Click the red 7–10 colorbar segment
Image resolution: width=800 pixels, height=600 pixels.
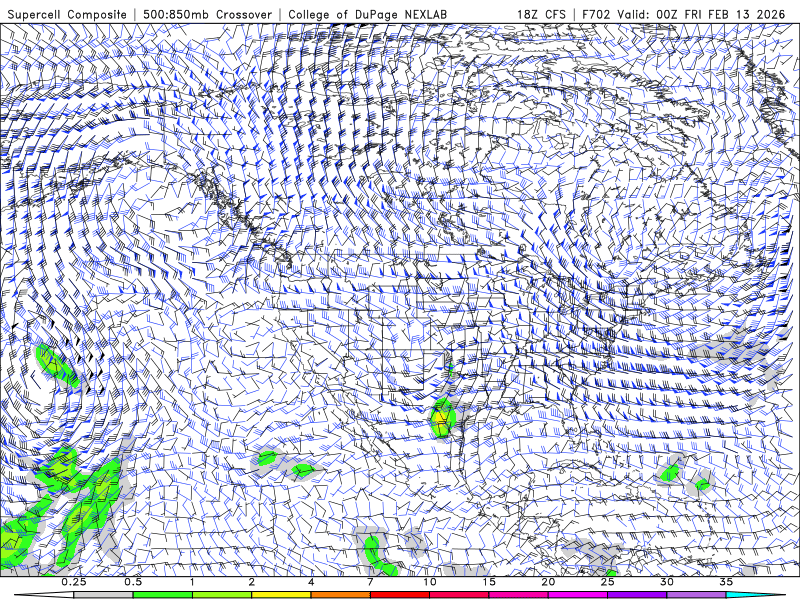click(x=400, y=595)
